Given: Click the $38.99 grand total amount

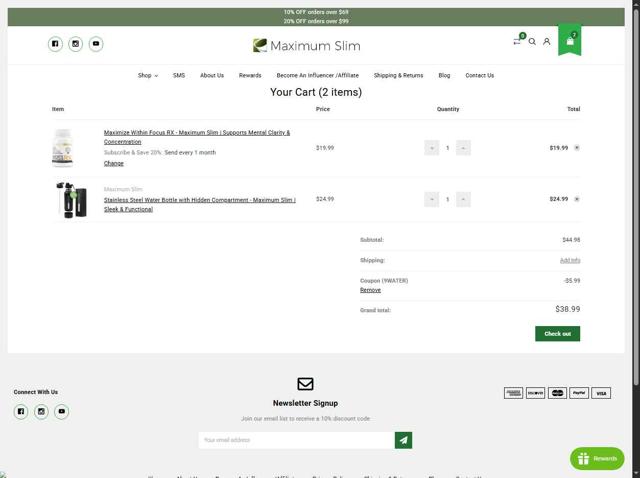Looking at the screenshot, I should (x=567, y=309).
